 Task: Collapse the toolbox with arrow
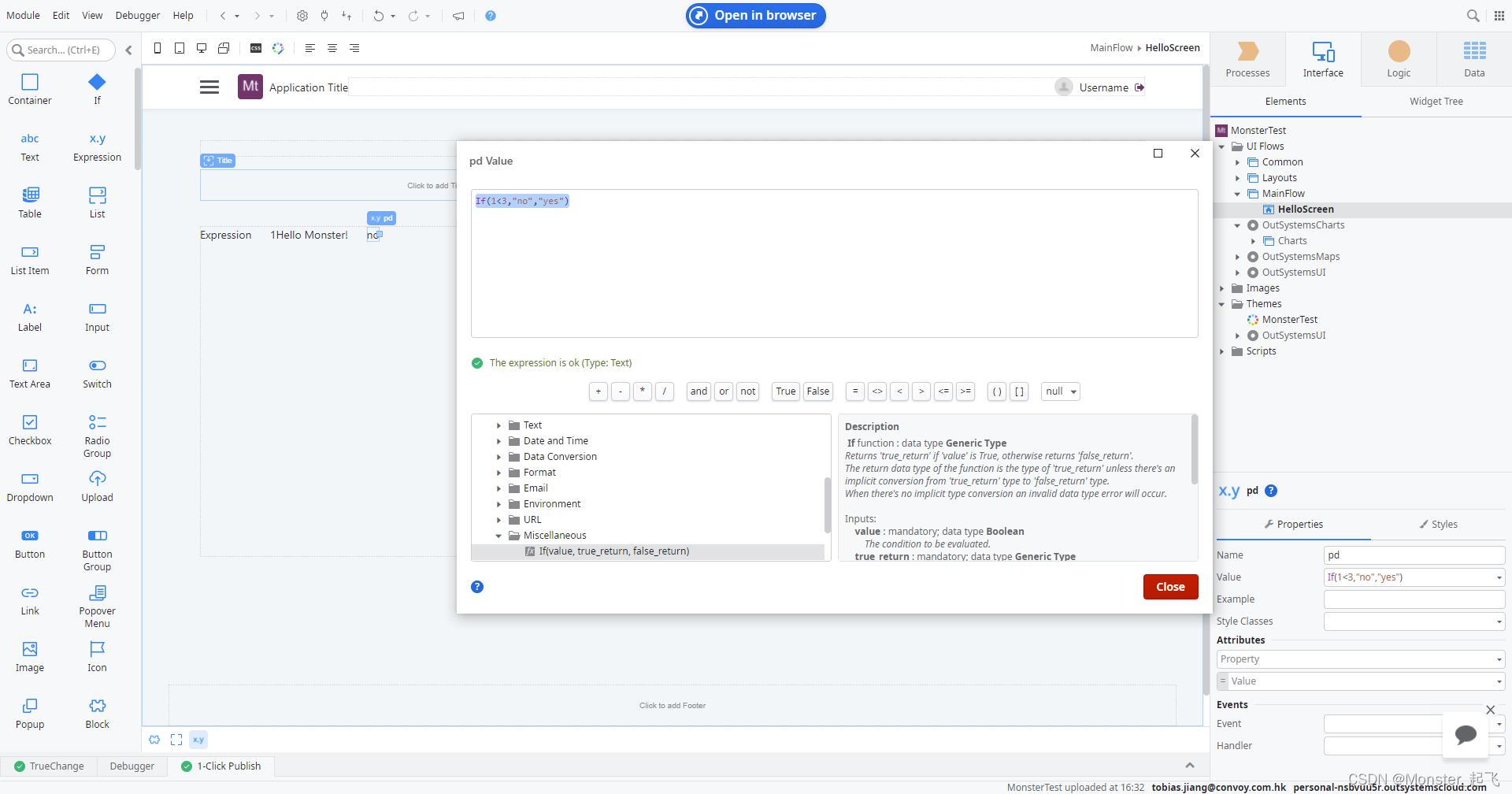128,50
